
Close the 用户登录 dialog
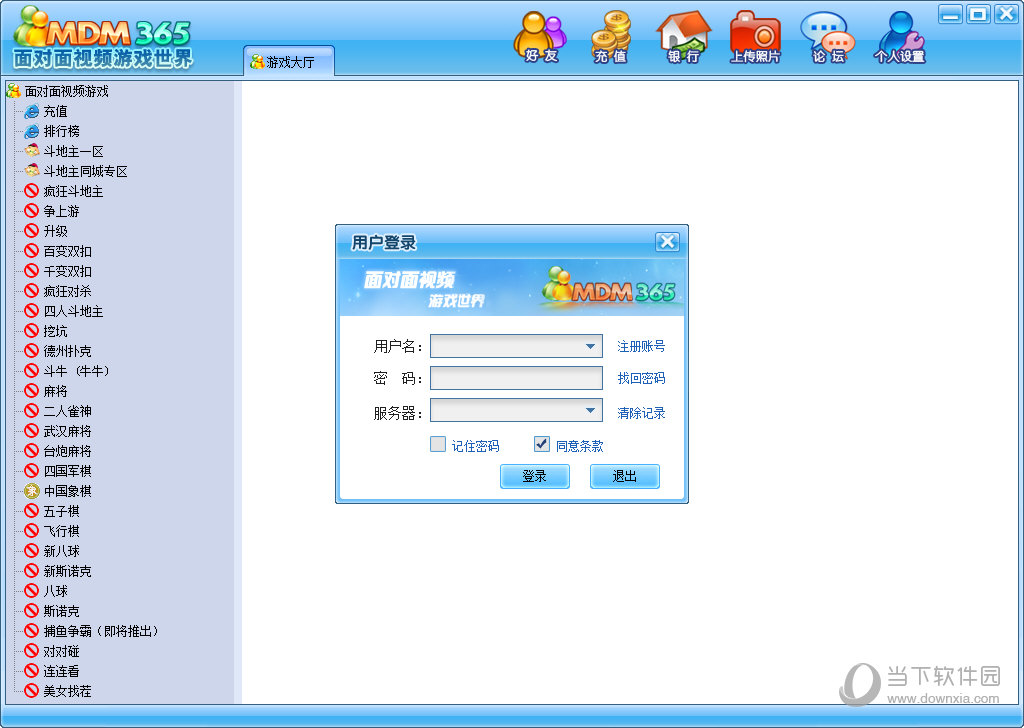pyautogui.click(x=667, y=242)
